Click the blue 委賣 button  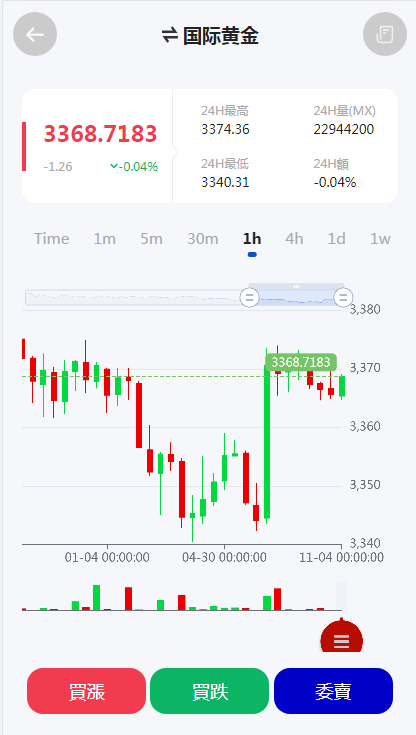(x=333, y=691)
